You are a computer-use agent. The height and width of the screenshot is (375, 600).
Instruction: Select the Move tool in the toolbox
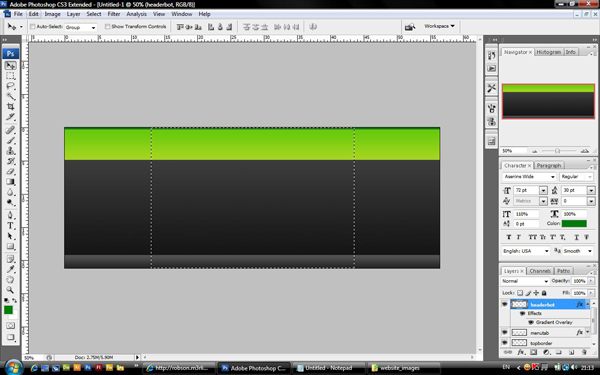click(x=11, y=65)
